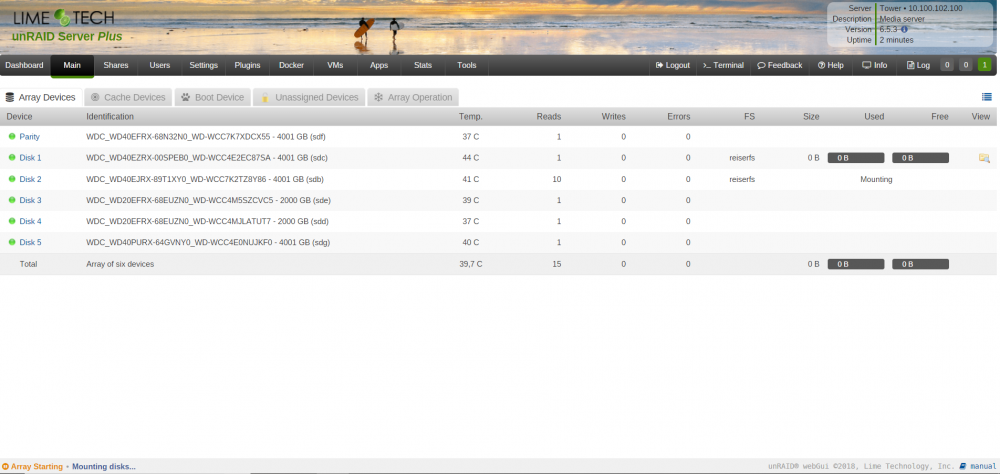The height and width of the screenshot is (474, 1000).
Task: Open the Stats menu
Action: tap(423, 65)
